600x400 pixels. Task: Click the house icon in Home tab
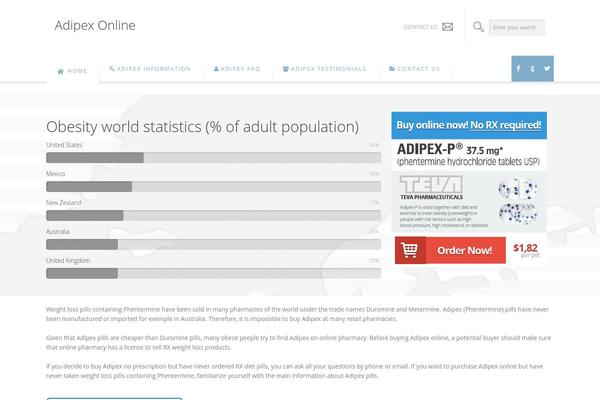(60, 71)
